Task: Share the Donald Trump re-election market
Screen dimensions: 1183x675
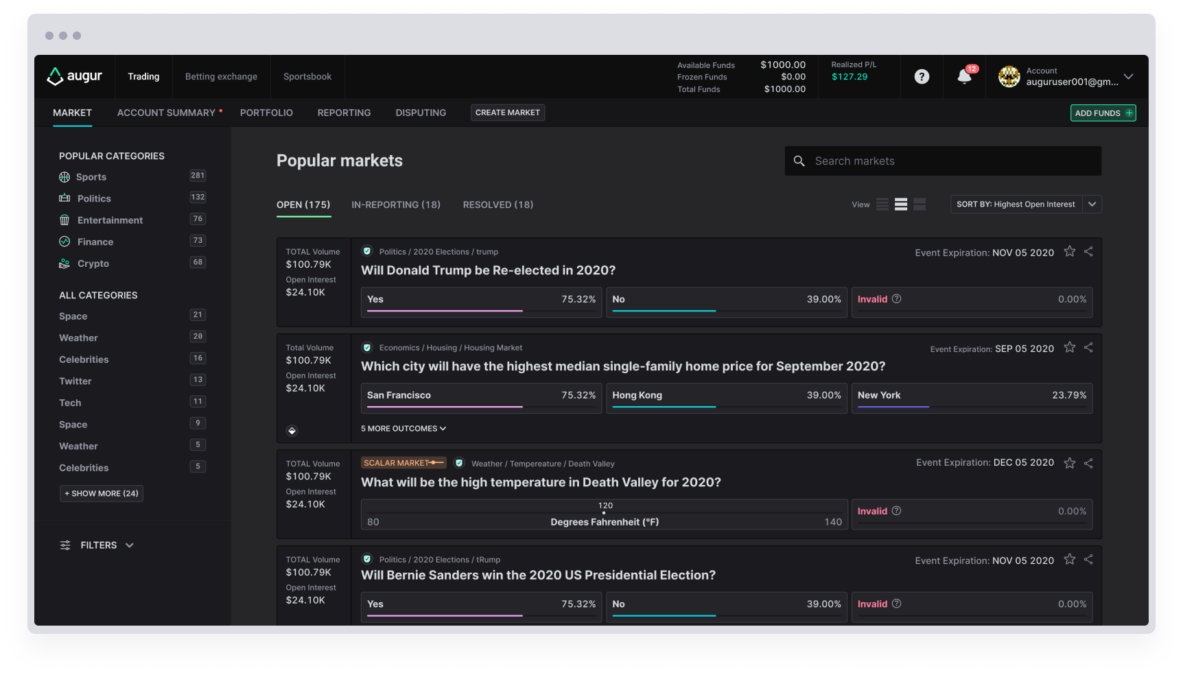Action: click(x=1088, y=252)
